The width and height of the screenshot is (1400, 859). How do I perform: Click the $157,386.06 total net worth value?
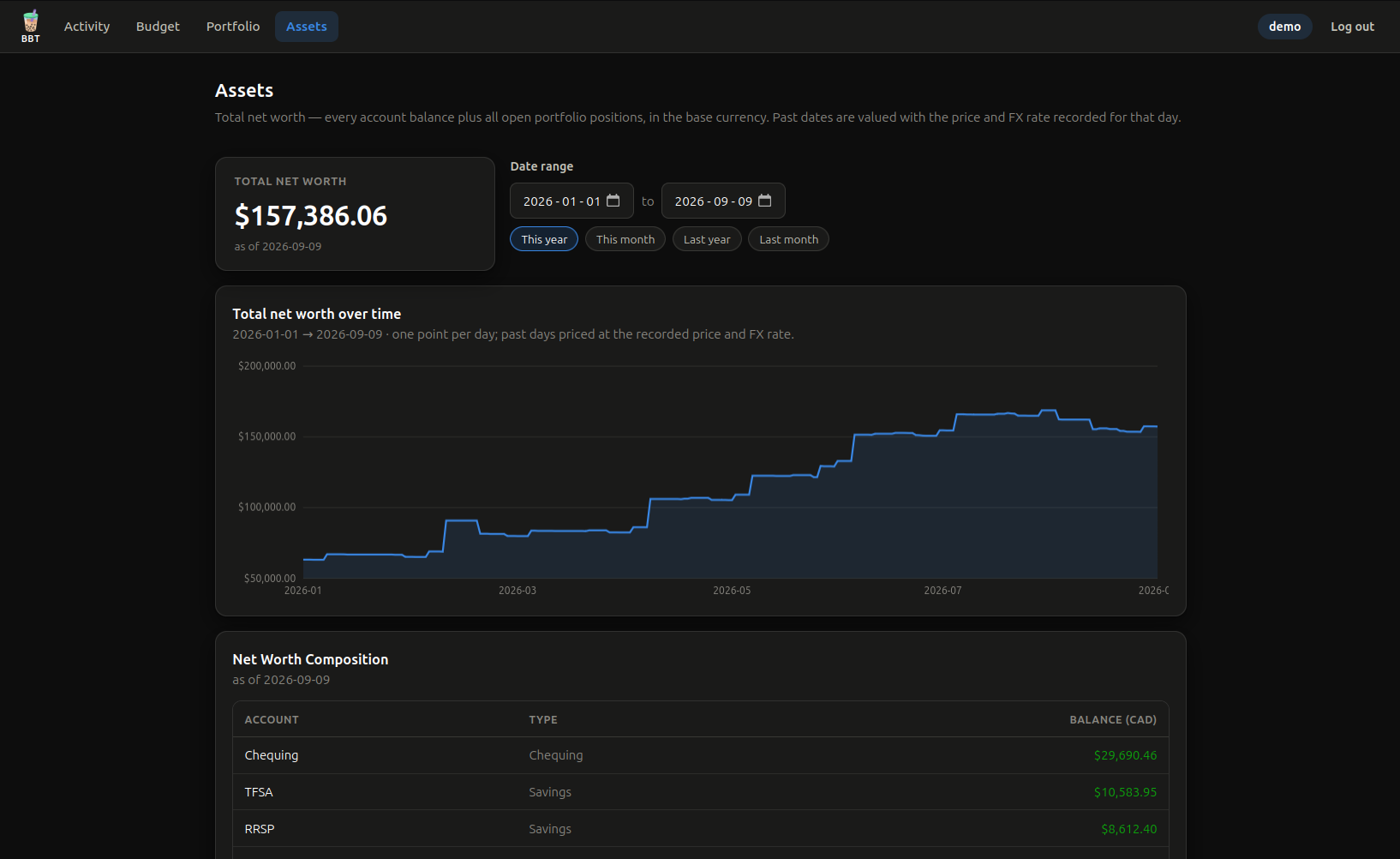(x=311, y=216)
